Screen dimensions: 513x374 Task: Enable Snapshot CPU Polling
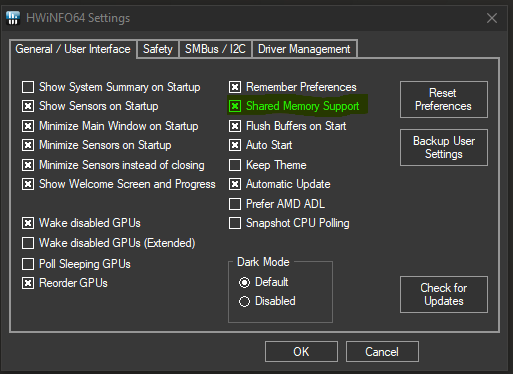[235, 223]
